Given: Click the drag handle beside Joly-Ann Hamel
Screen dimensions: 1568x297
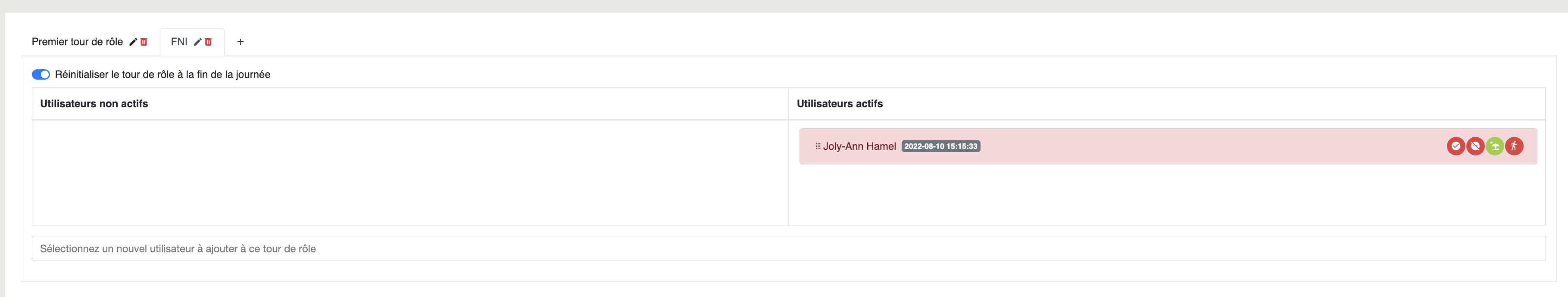Looking at the screenshot, I should pos(818,146).
